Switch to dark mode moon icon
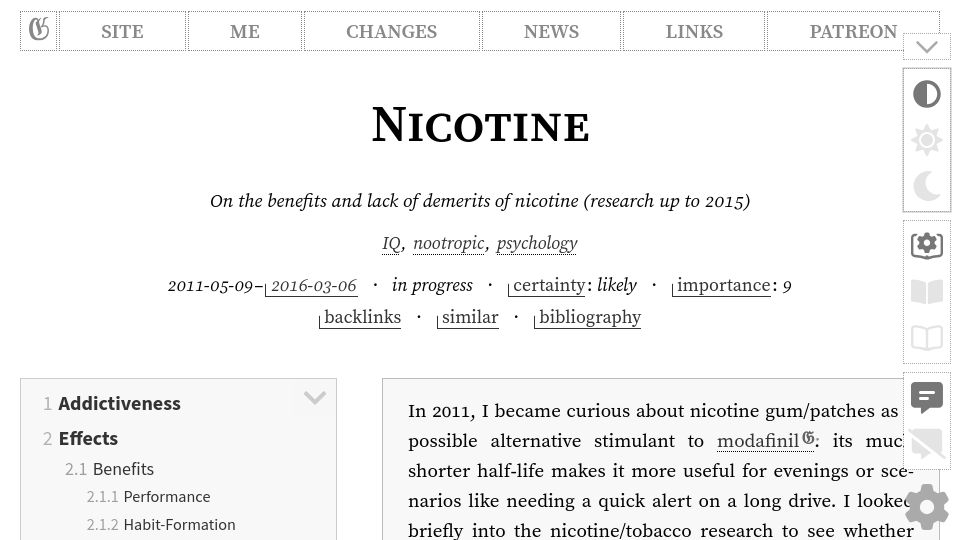The height and width of the screenshot is (540, 960). [x=927, y=186]
